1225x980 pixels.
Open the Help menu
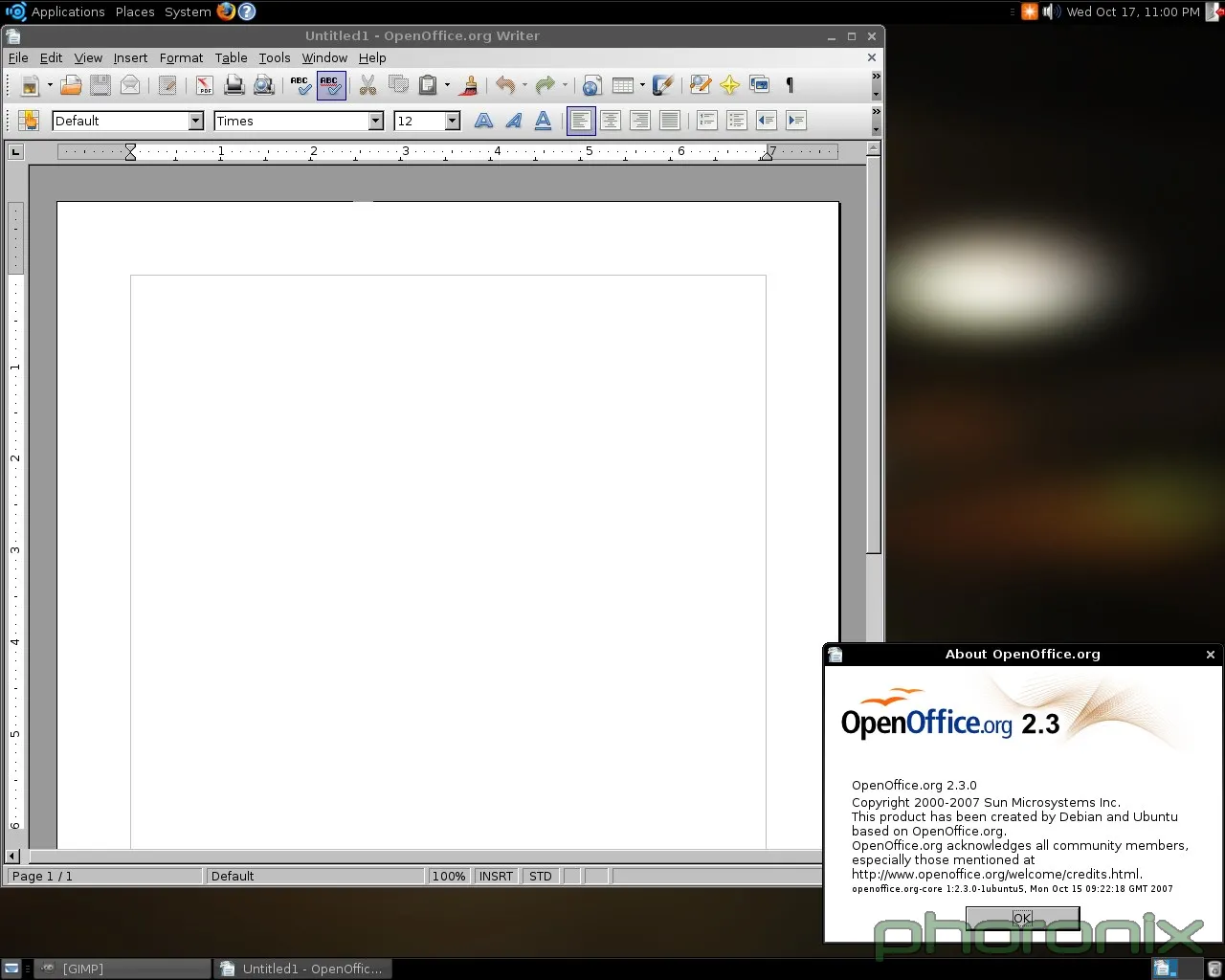coord(372,57)
